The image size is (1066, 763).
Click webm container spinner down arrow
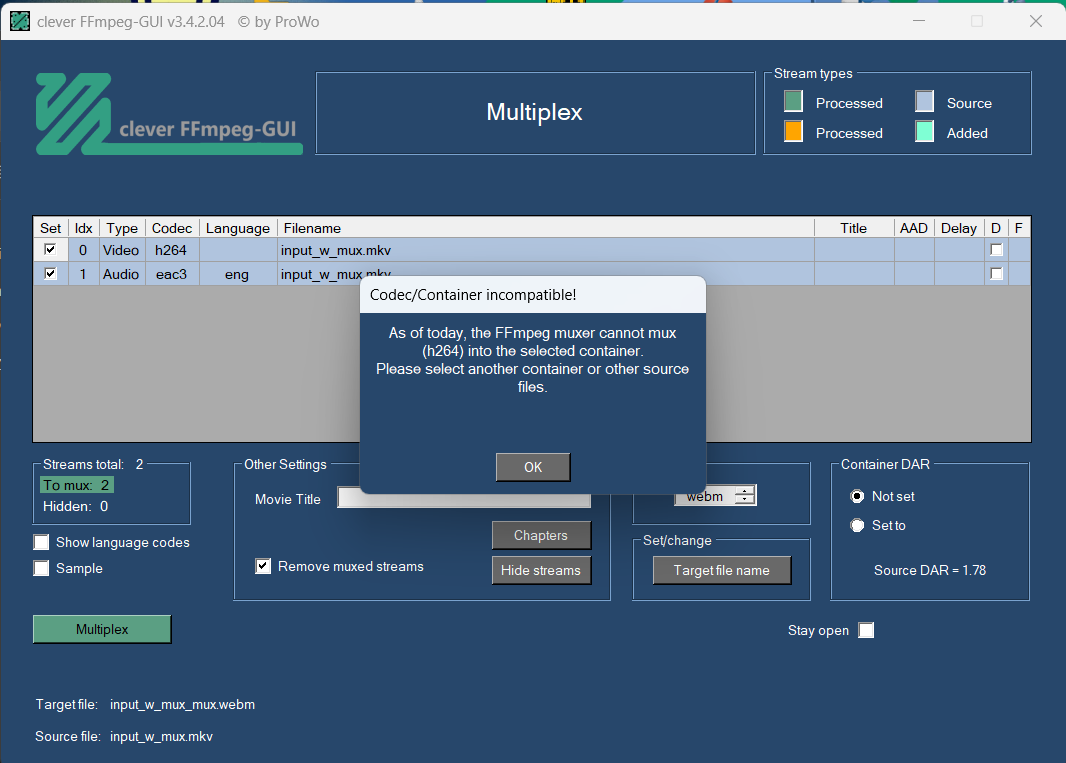[x=746, y=501]
